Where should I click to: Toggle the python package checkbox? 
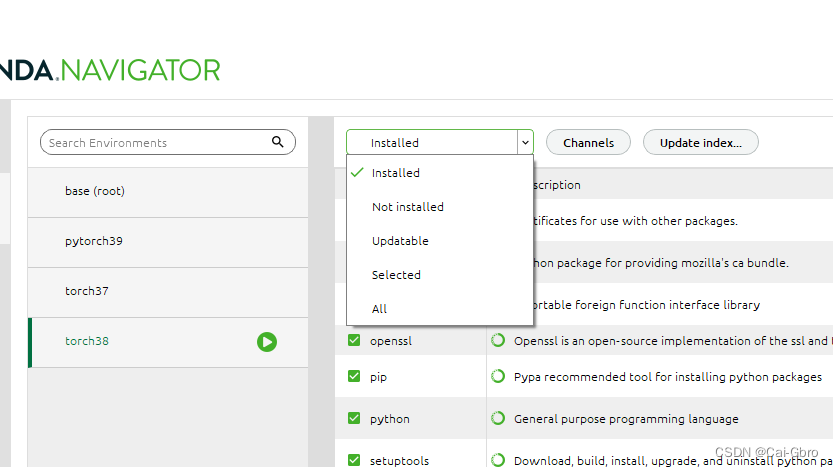(354, 418)
